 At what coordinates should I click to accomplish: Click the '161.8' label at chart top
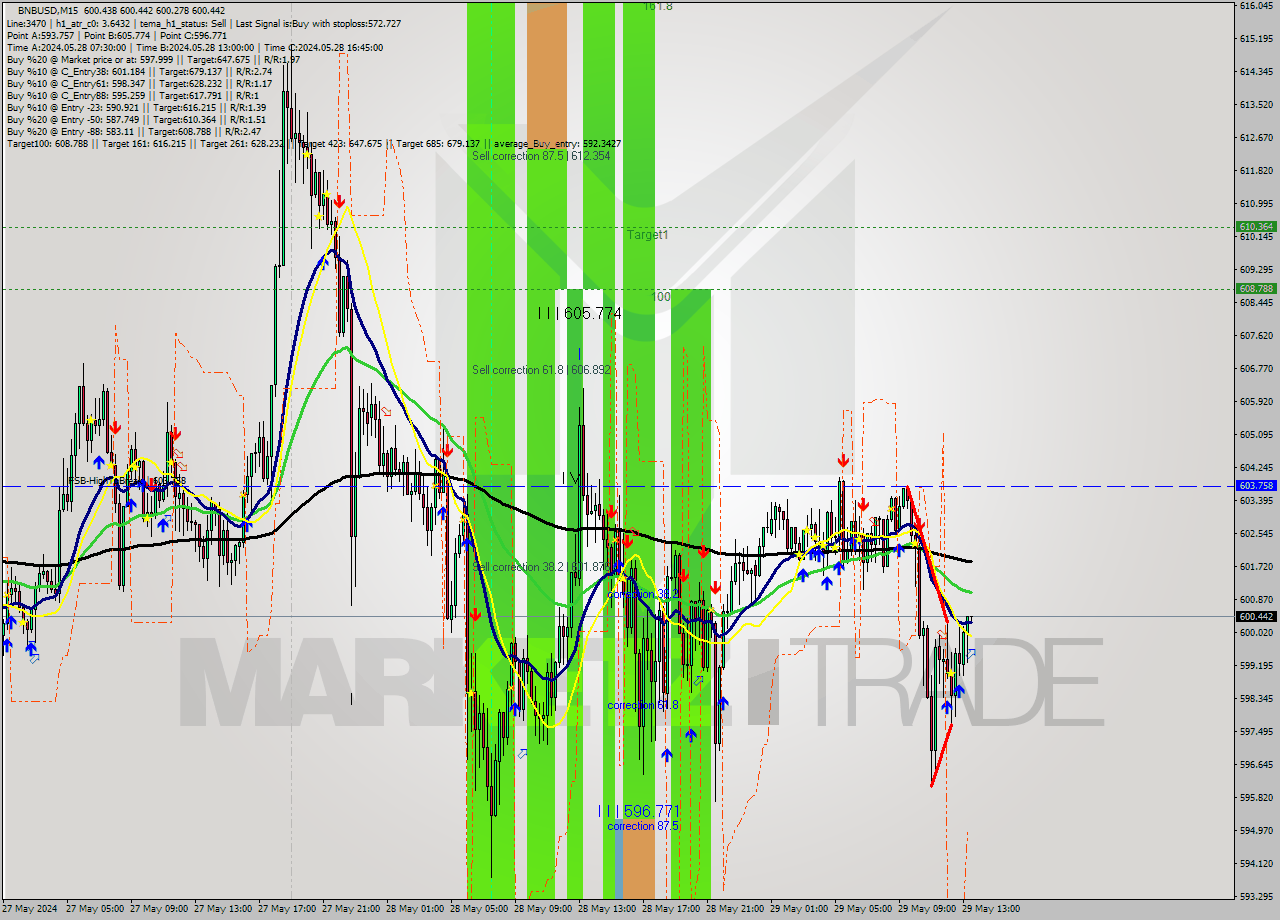(657, 6)
